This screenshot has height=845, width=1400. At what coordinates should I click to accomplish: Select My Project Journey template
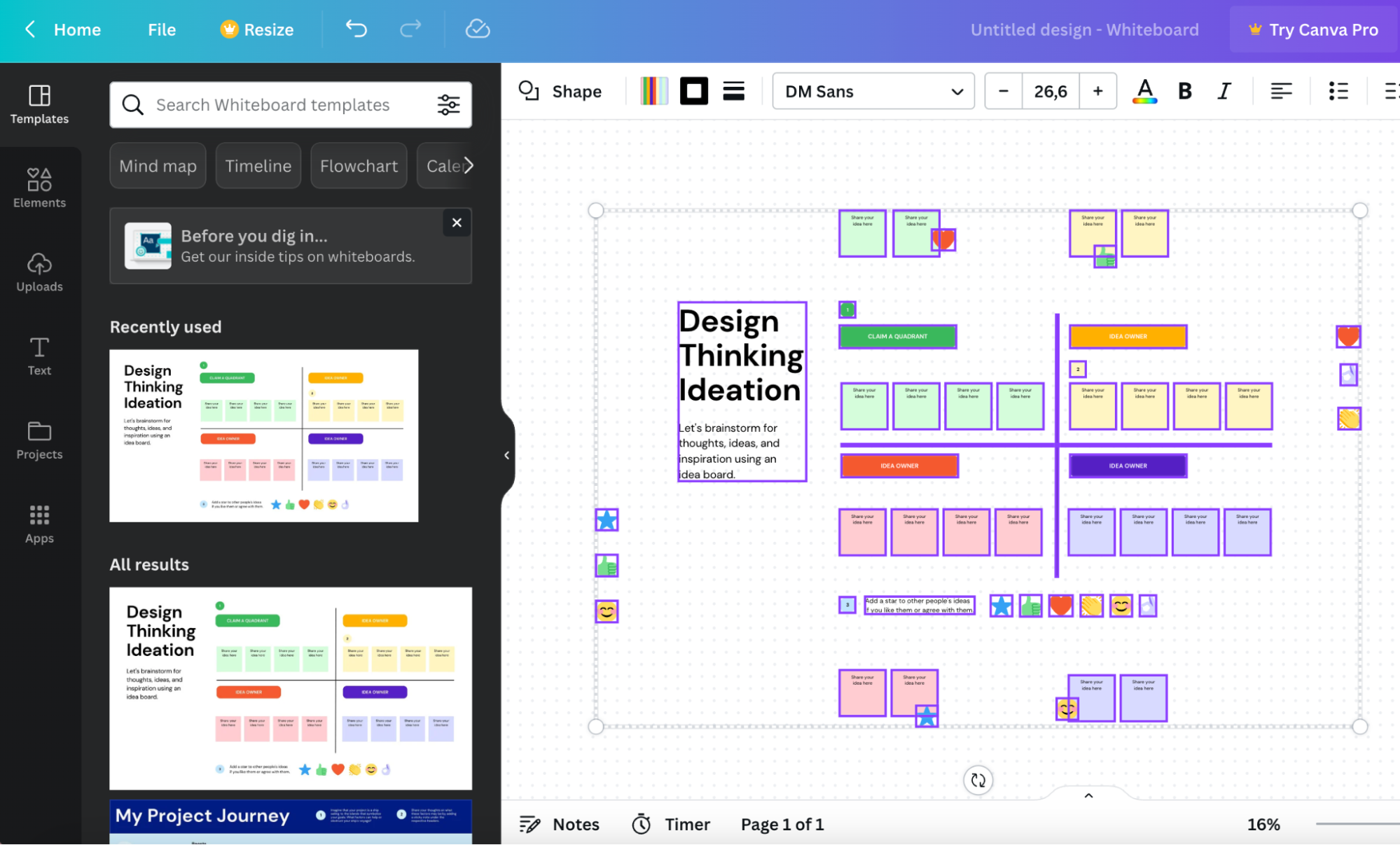click(291, 822)
